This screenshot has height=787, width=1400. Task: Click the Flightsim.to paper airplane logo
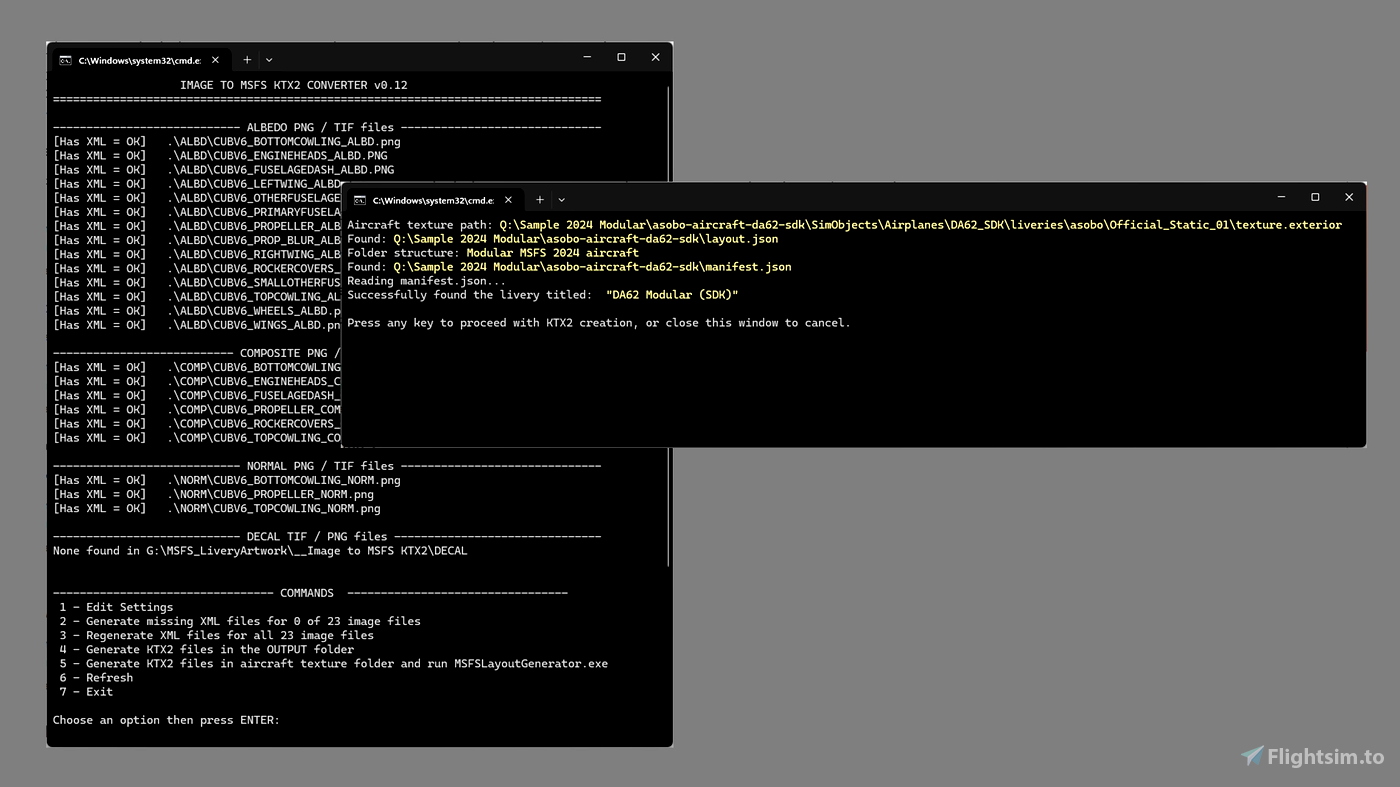1250,757
